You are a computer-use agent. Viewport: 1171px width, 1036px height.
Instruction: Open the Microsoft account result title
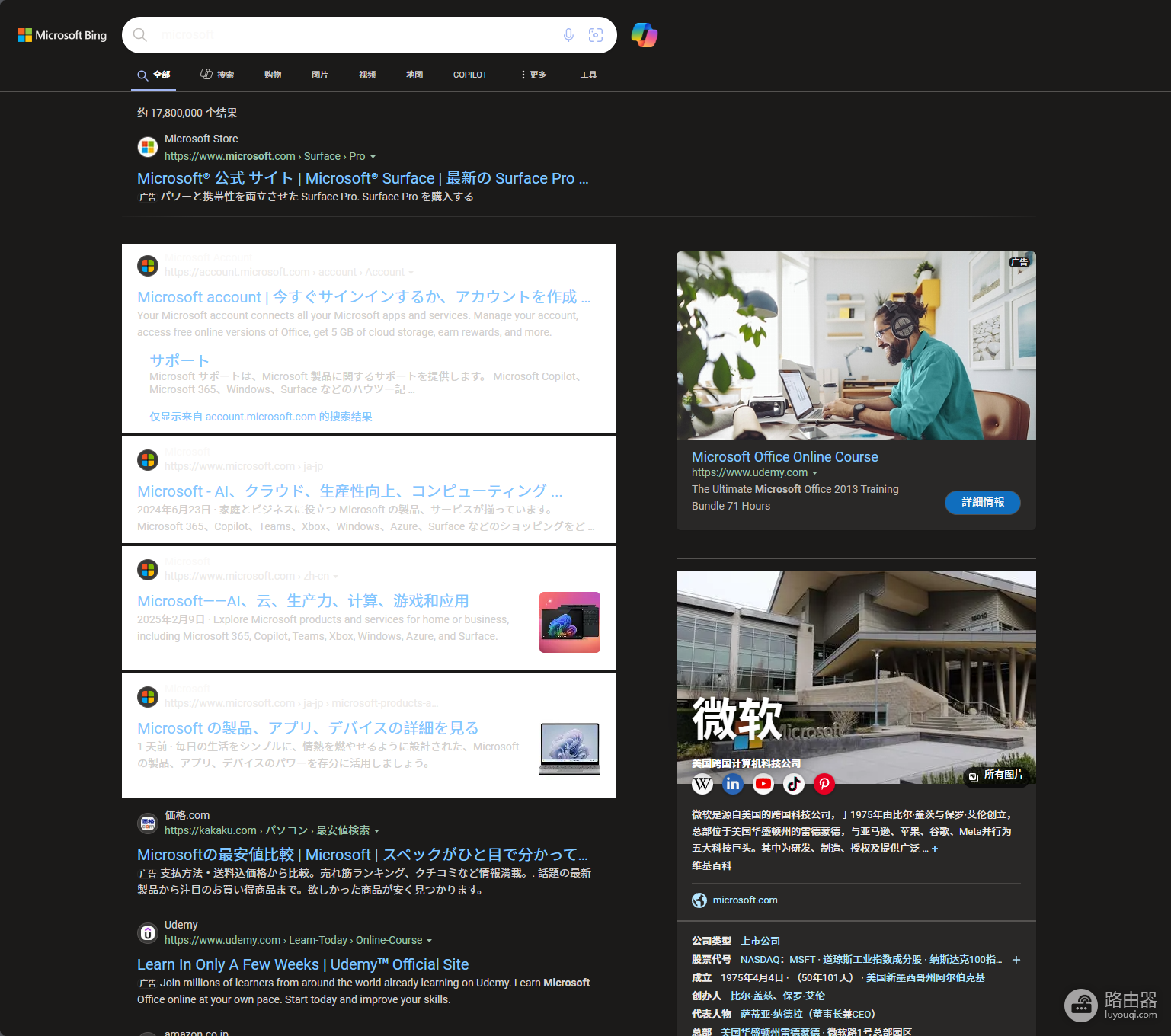pos(363,297)
